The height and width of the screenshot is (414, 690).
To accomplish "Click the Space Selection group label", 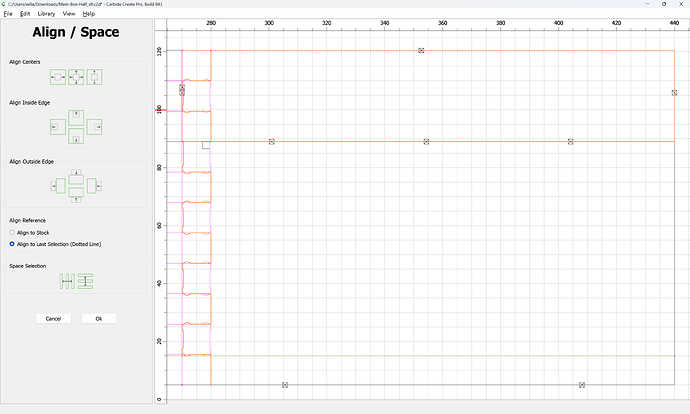I will pos(27,266).
